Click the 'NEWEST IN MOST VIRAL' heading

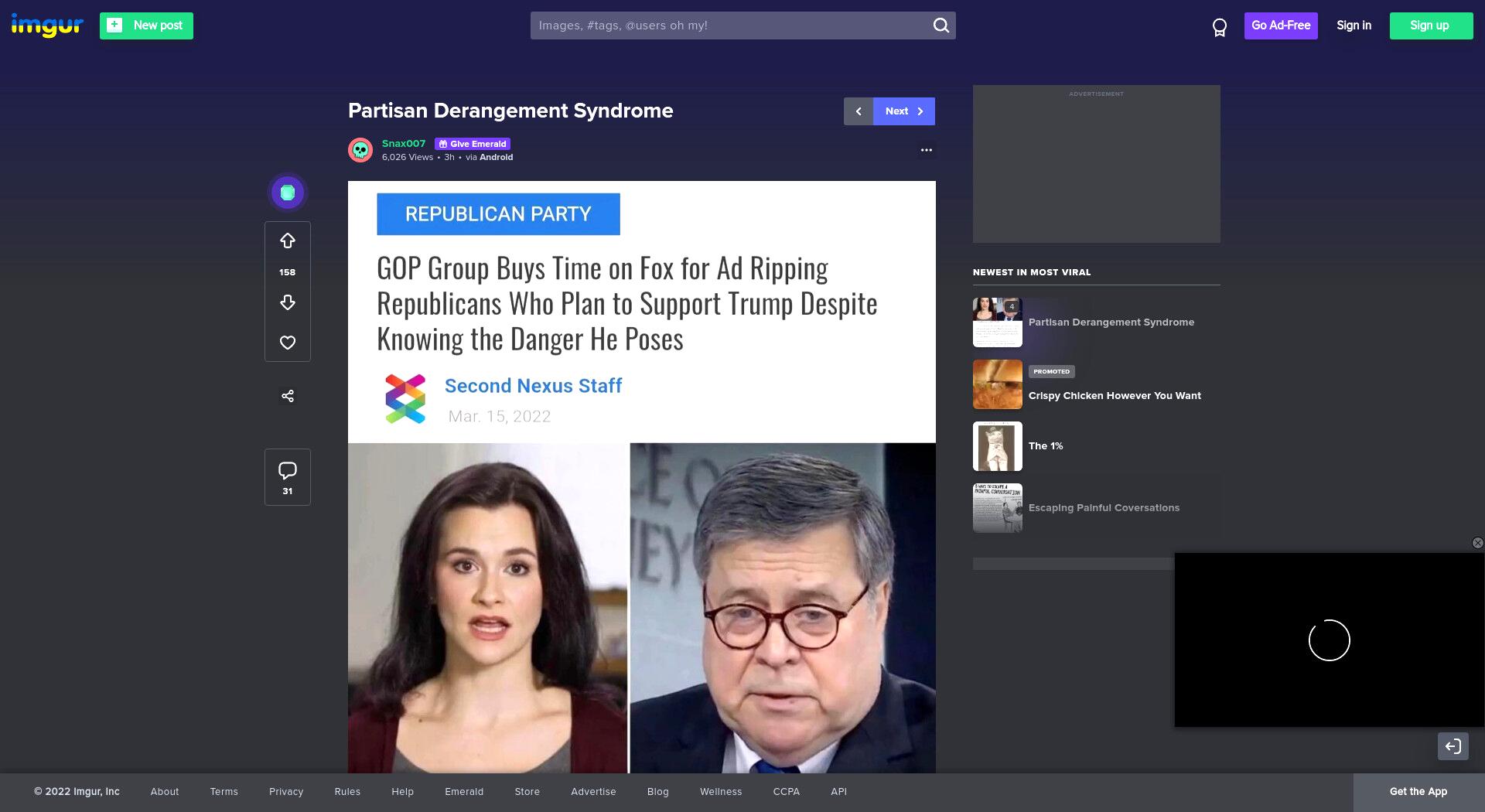click(1032, 272)
